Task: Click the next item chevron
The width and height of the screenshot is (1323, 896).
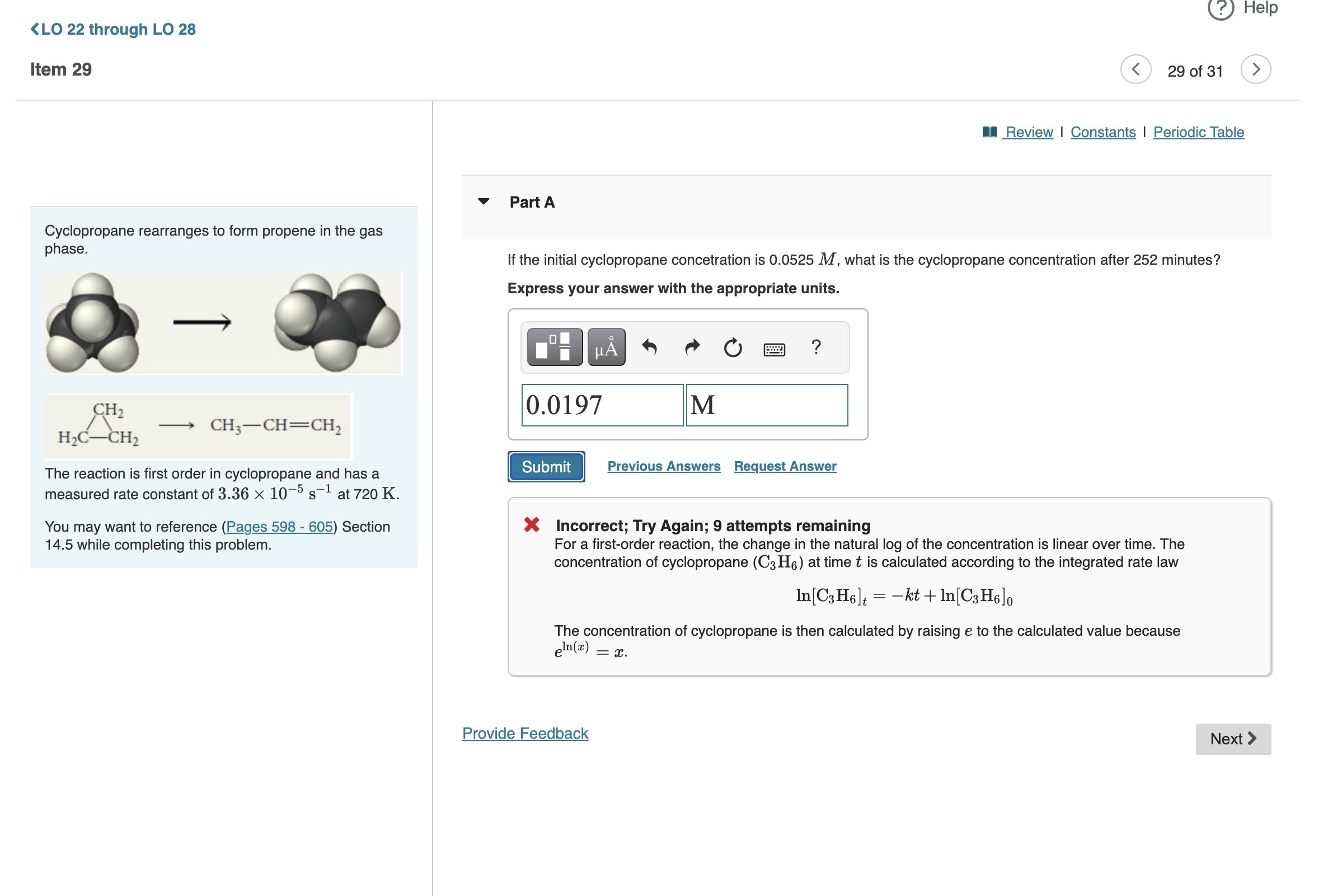Action: click(x=1257, y=68)
